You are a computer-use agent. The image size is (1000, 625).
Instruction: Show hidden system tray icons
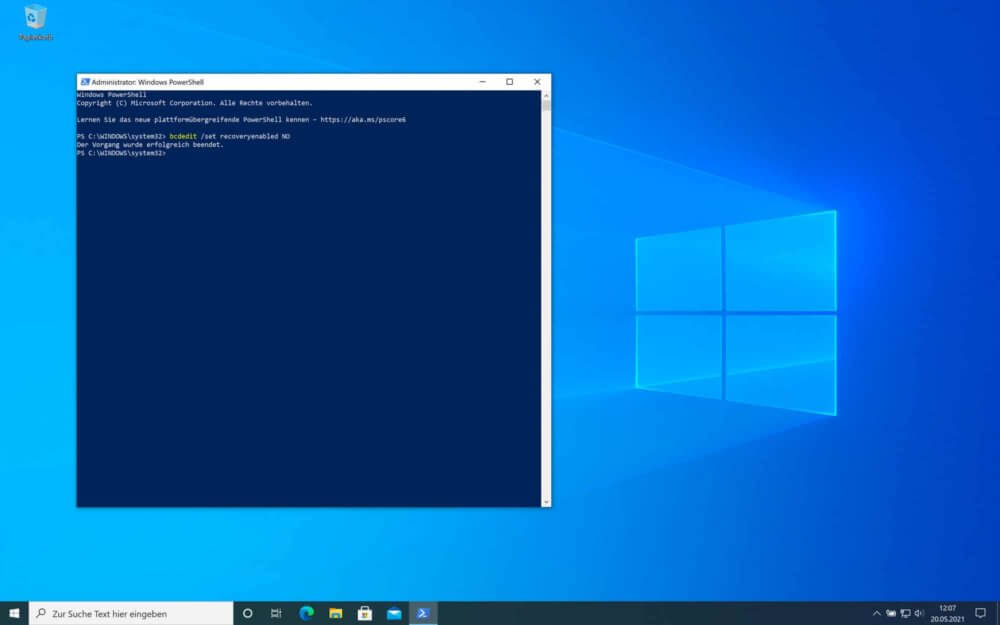(x=877, y=614)
